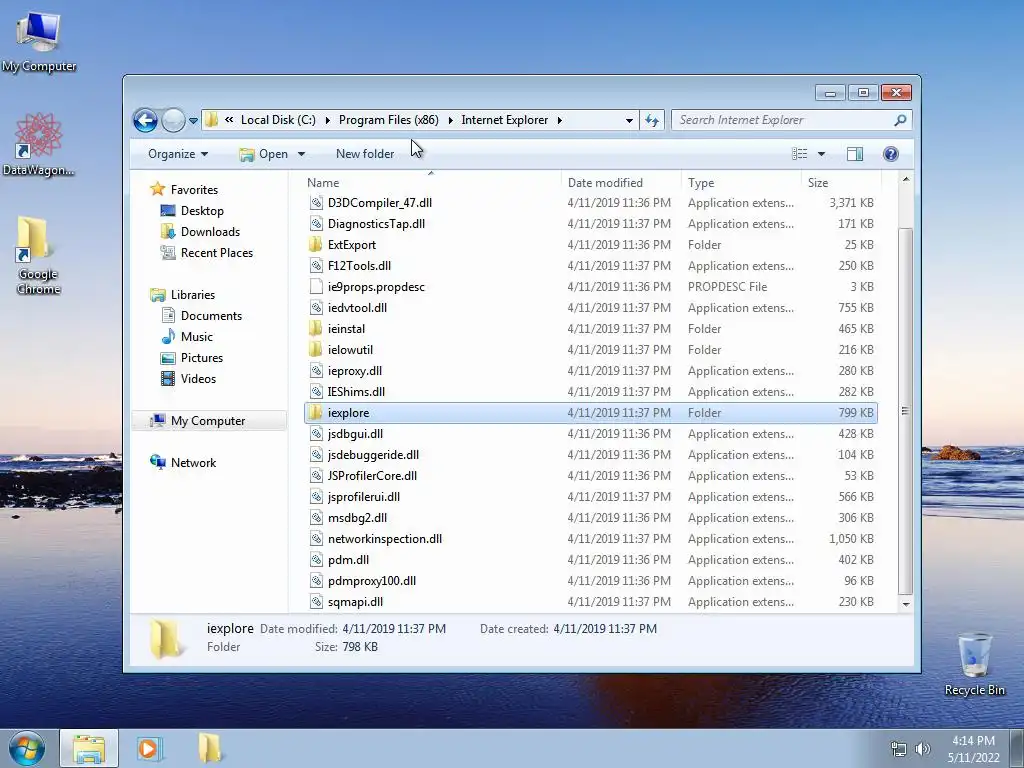
Task: Select Network in navigation pane
Action: point(193,463)
